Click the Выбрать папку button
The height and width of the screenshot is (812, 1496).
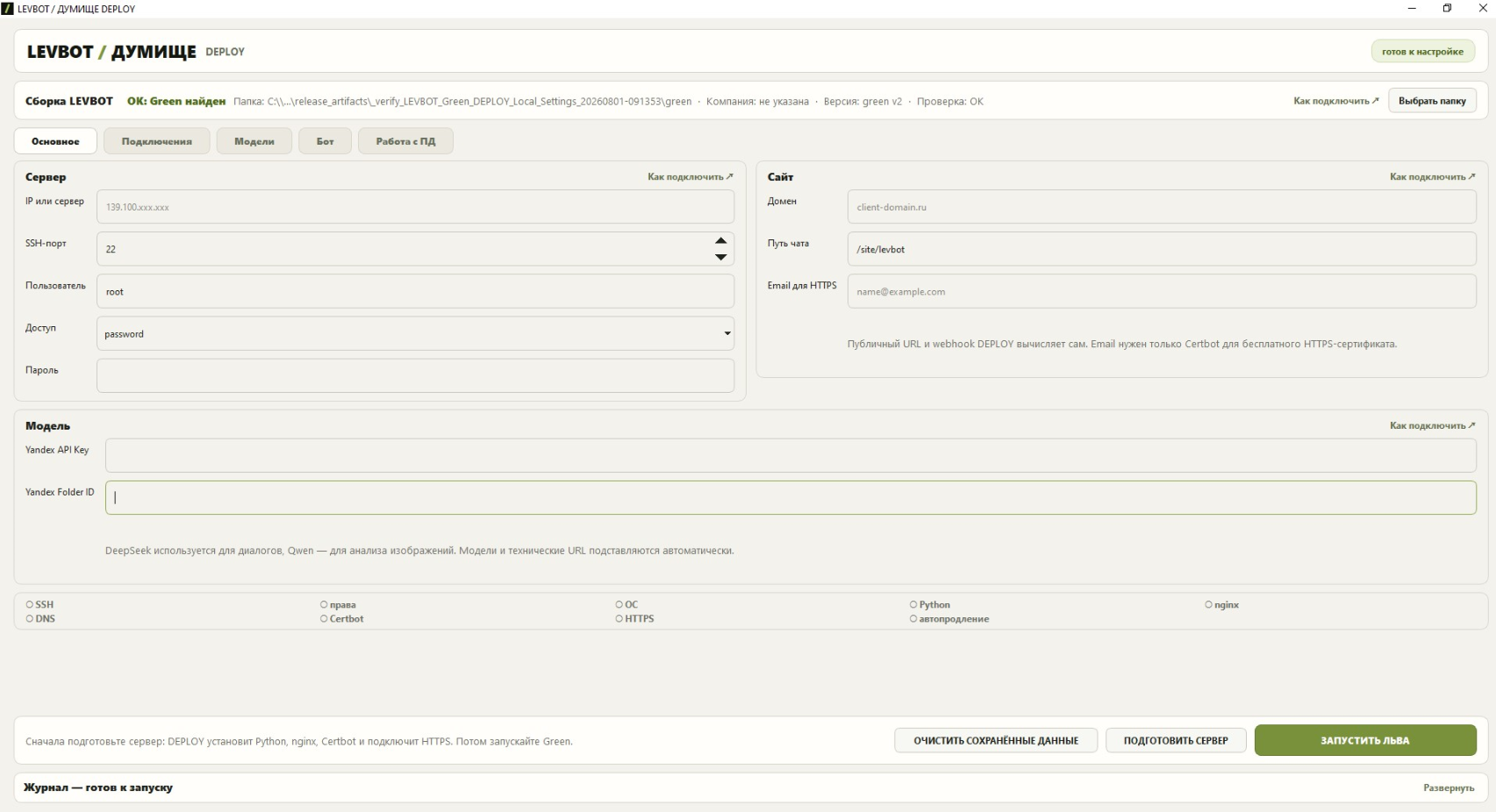point(1432,101)
